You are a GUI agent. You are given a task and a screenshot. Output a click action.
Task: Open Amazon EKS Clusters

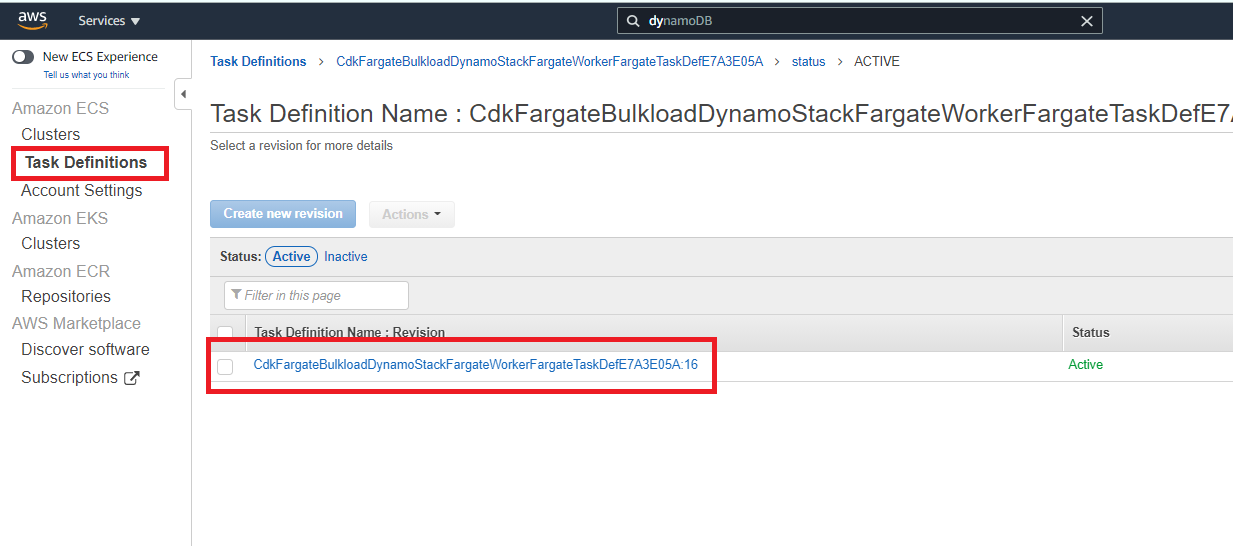[x=51, y=244]
